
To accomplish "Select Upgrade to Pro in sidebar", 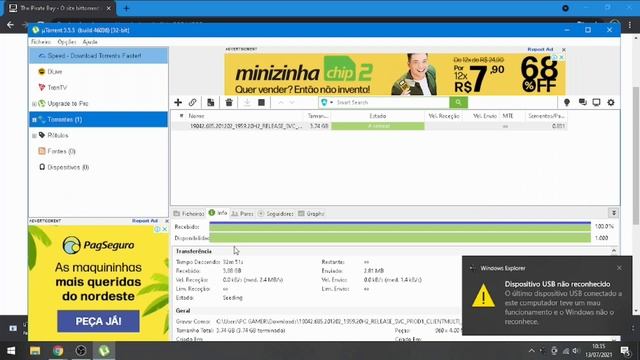I will [x=67, y=103].
